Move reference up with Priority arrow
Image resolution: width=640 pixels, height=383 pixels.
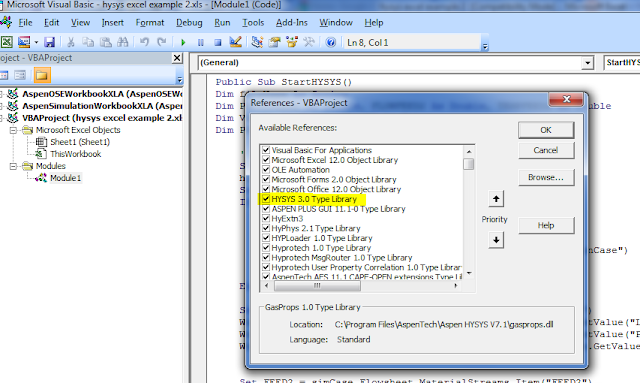496,199
